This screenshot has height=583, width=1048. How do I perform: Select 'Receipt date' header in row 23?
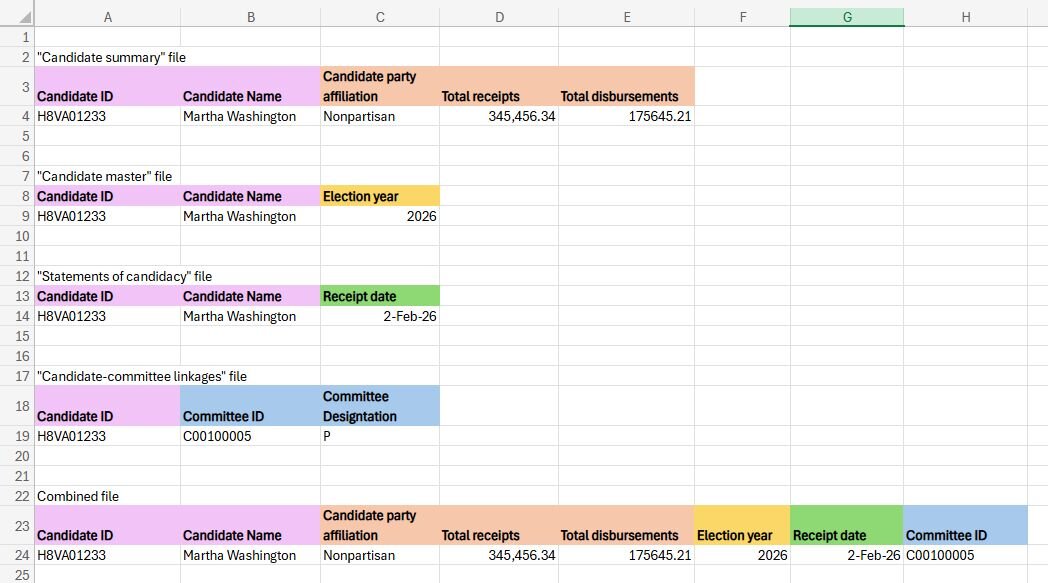coord(847,526)
